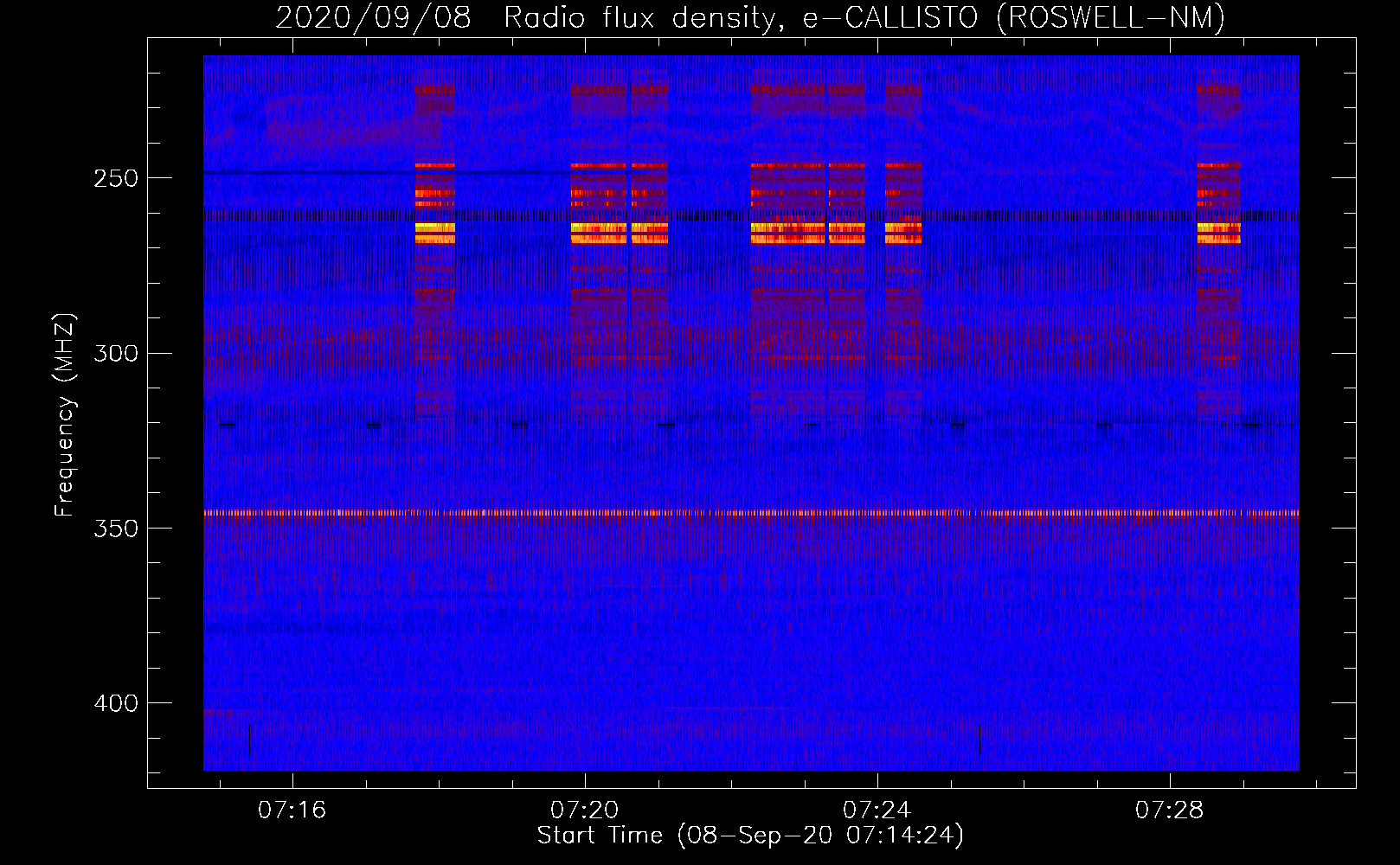Click the 250 frequency tick label
This screenshot has height=865, width=1400.
coord(116,178)
